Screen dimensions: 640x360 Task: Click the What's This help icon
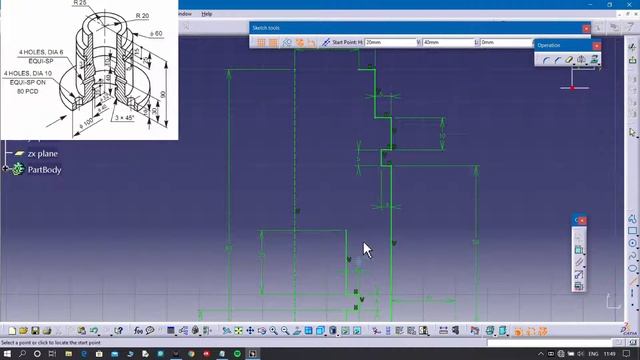point(118,331)
